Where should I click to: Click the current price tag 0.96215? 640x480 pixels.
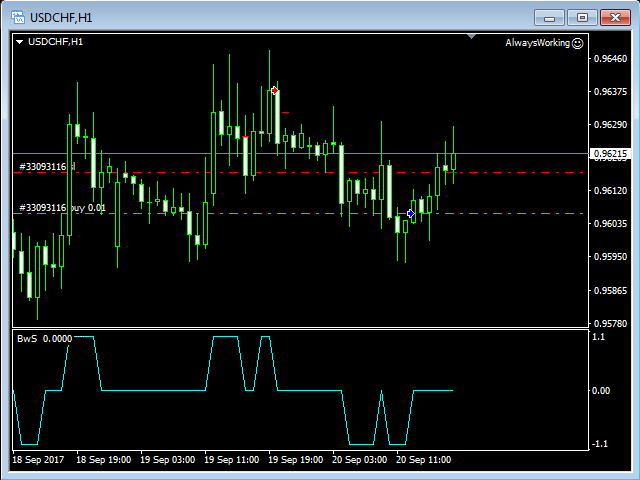coord(610,154)
